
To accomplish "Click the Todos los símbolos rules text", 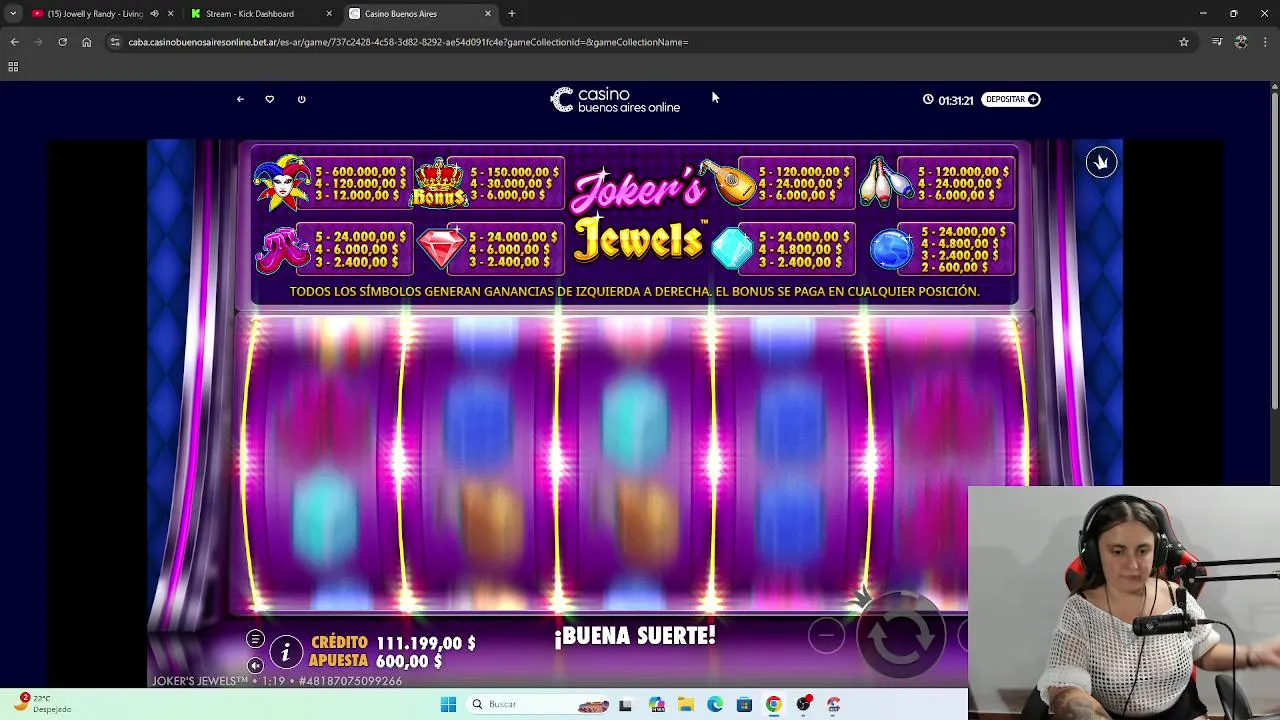I will [x=634, y=292].
